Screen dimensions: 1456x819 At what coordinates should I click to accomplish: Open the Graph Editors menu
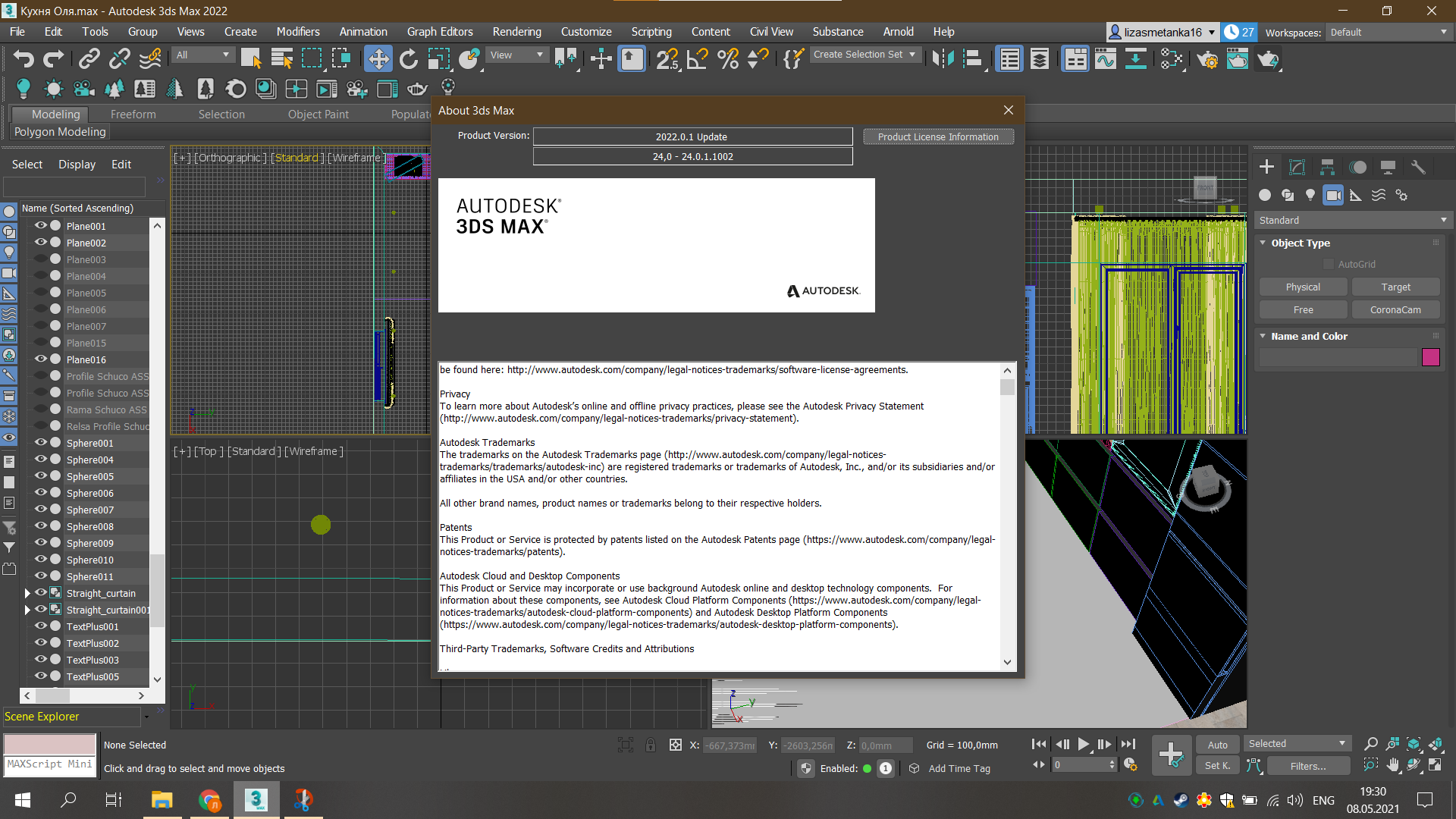[439, 32]
